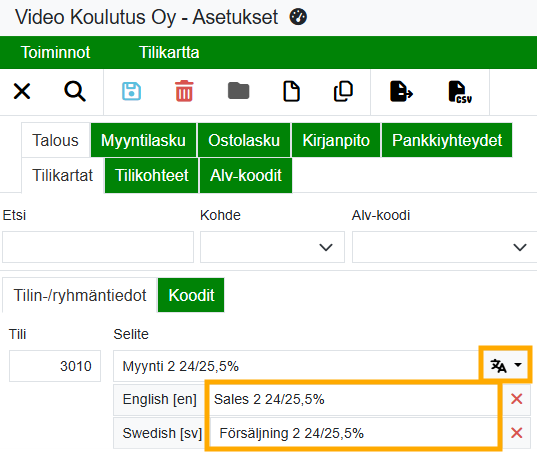Image resolution: width=537 pixels, height=453 pixels.
Task: Click the file export arrow icon
Action: [x=401, y=91]
